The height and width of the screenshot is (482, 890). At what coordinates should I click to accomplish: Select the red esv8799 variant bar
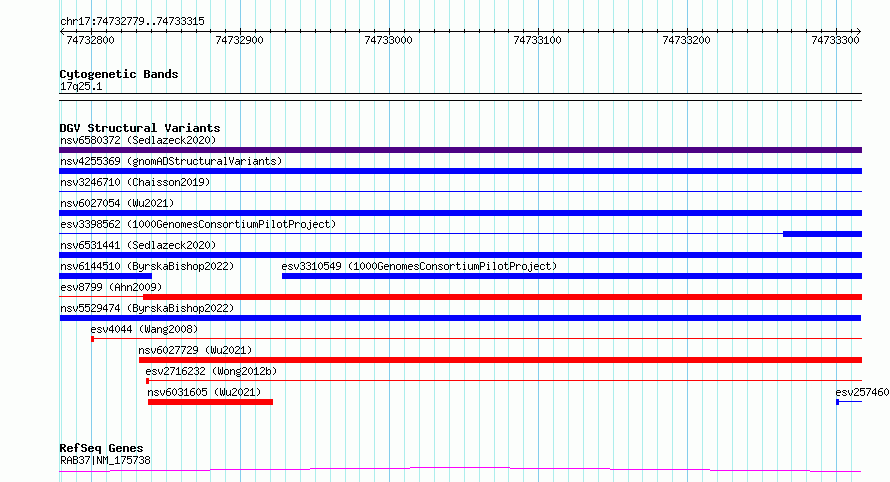click(502, 297)
